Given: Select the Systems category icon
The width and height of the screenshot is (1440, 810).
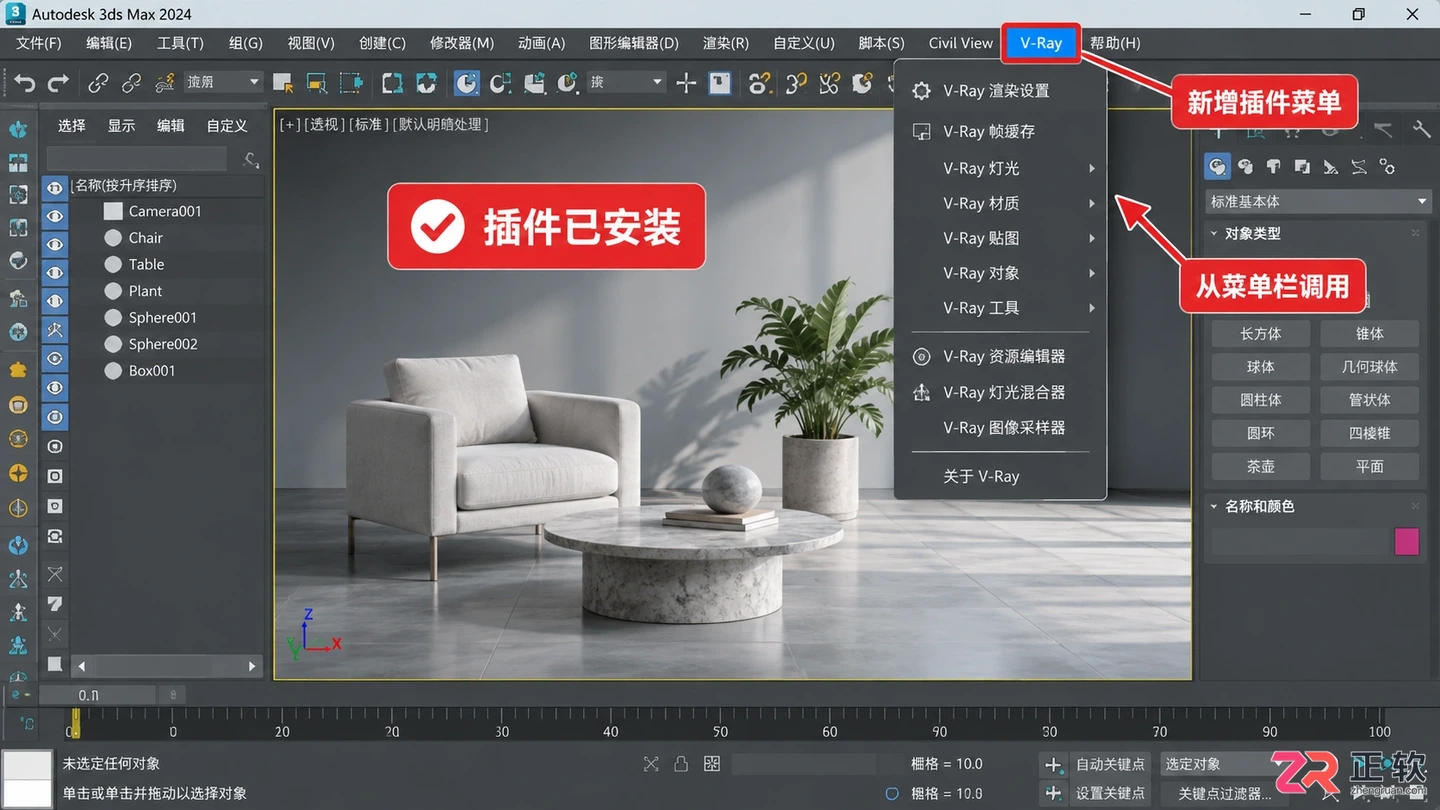Looking at the screenshot, I should pyautogui.click(x=1387, y=166).
